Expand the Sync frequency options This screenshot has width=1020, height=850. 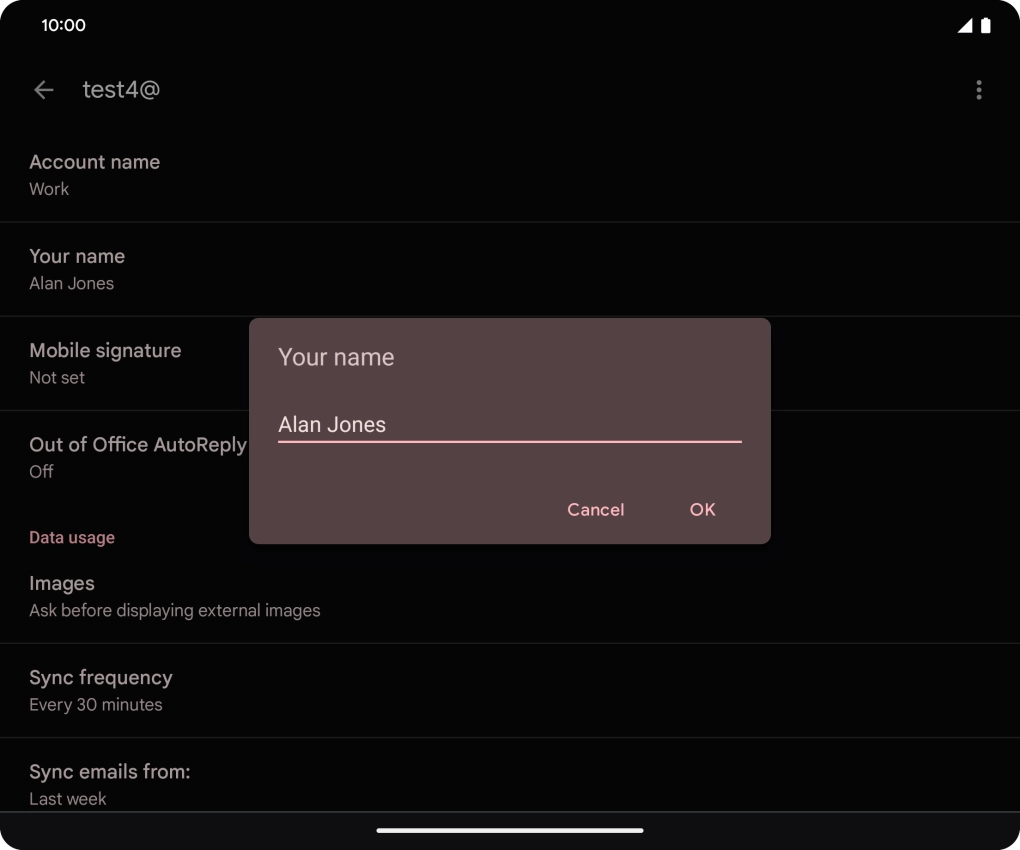(100, 690)
